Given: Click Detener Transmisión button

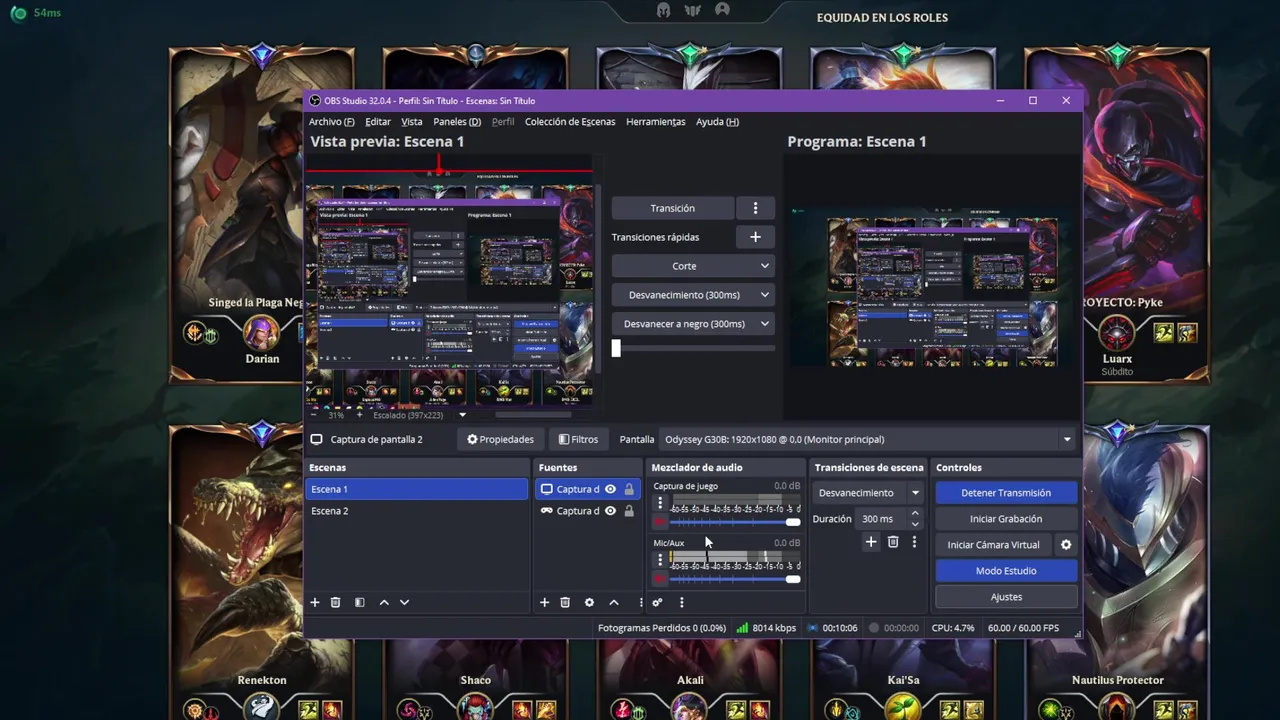Looking at the screenshot, I should pos(1006,493).
